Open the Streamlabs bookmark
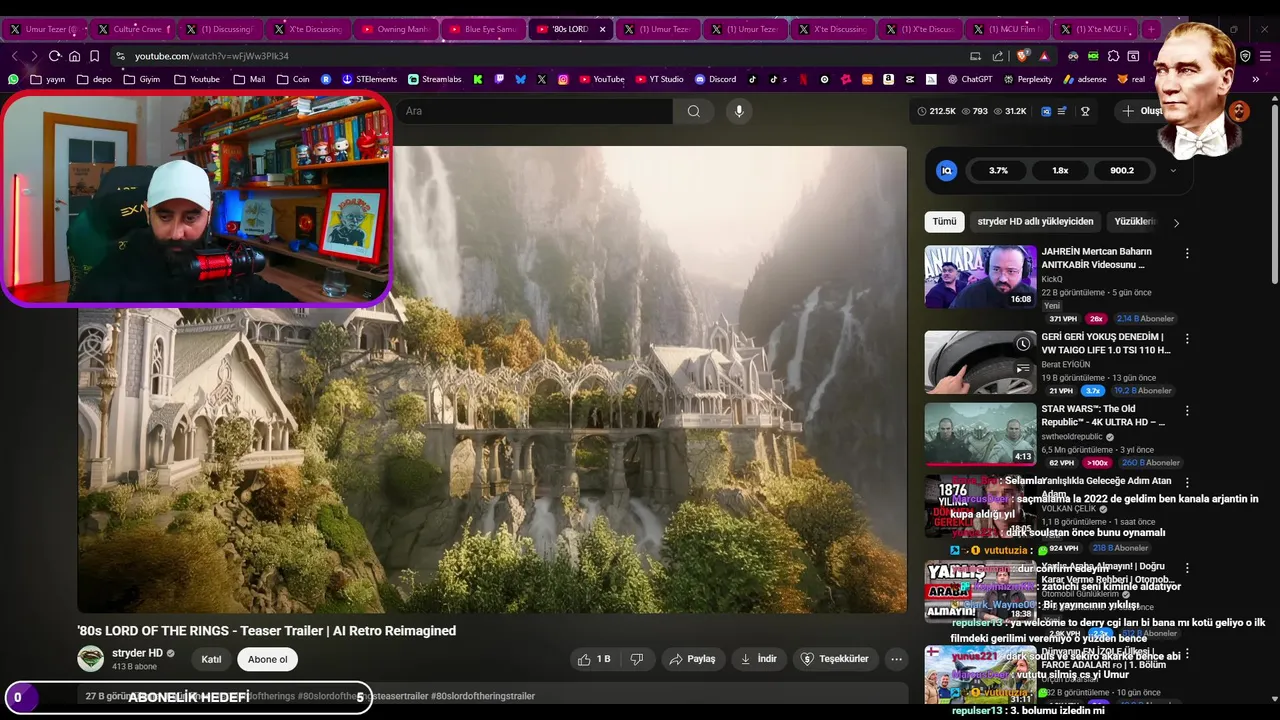Screen dimensions: 1280x720 (436, 79)
